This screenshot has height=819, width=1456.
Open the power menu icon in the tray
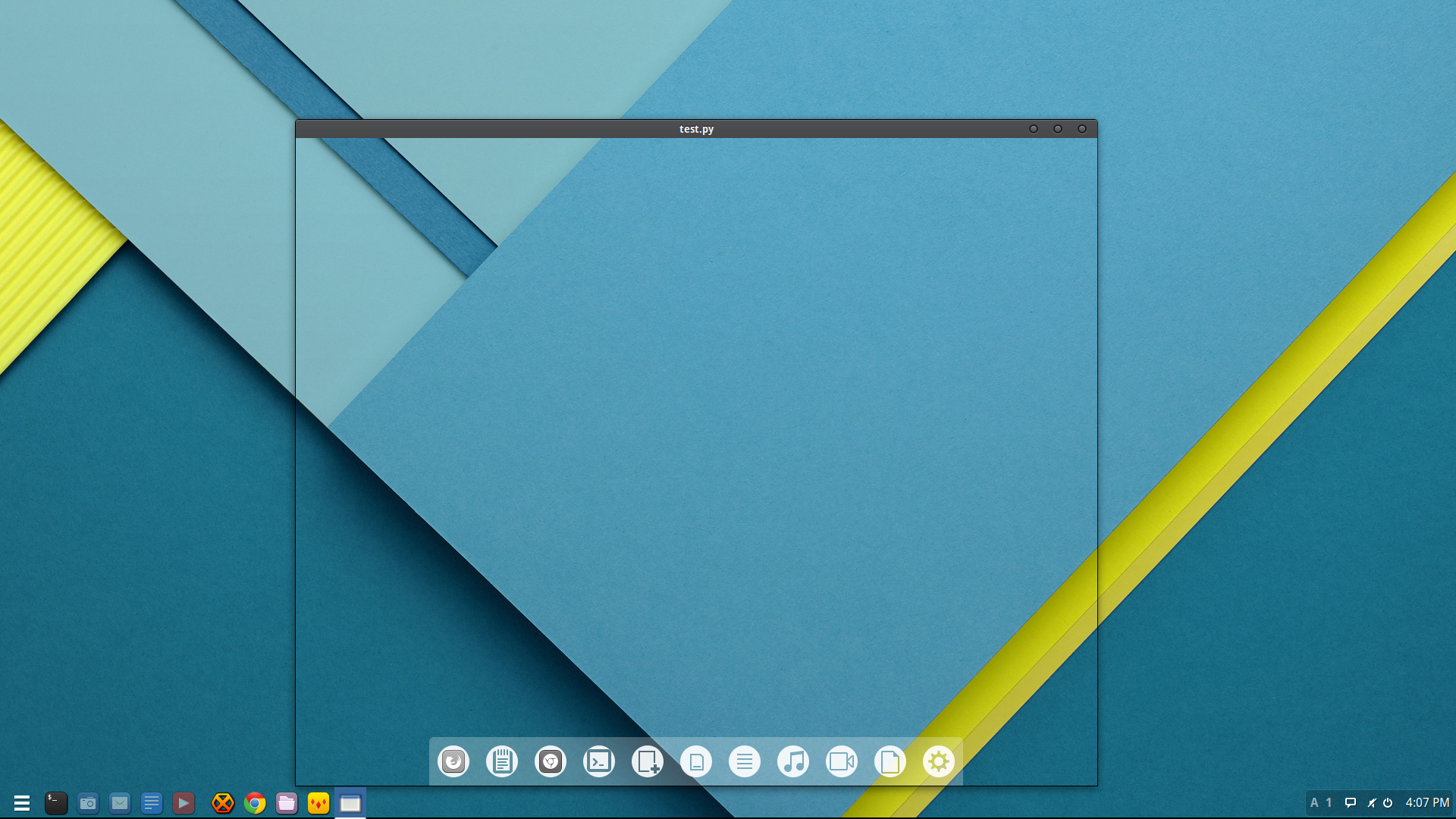click(1388, 802)
